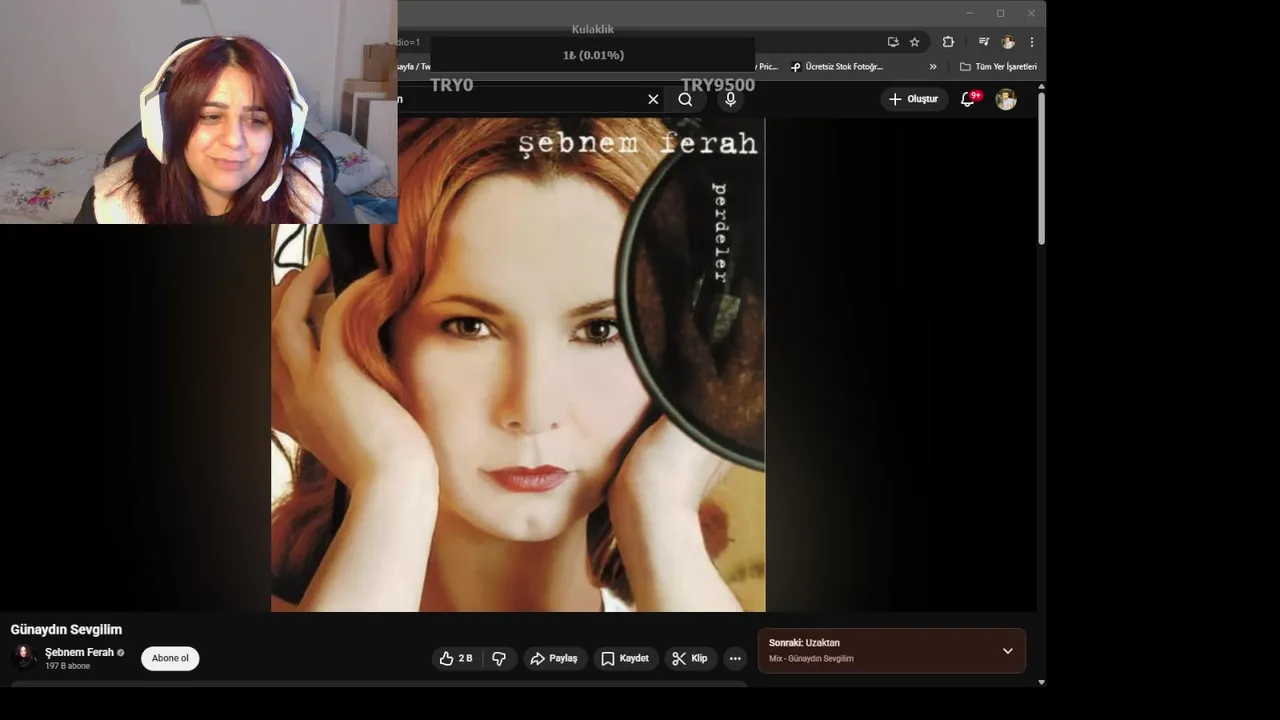
Task: Open the YouTube account avatar menu
Action: 1006,99
